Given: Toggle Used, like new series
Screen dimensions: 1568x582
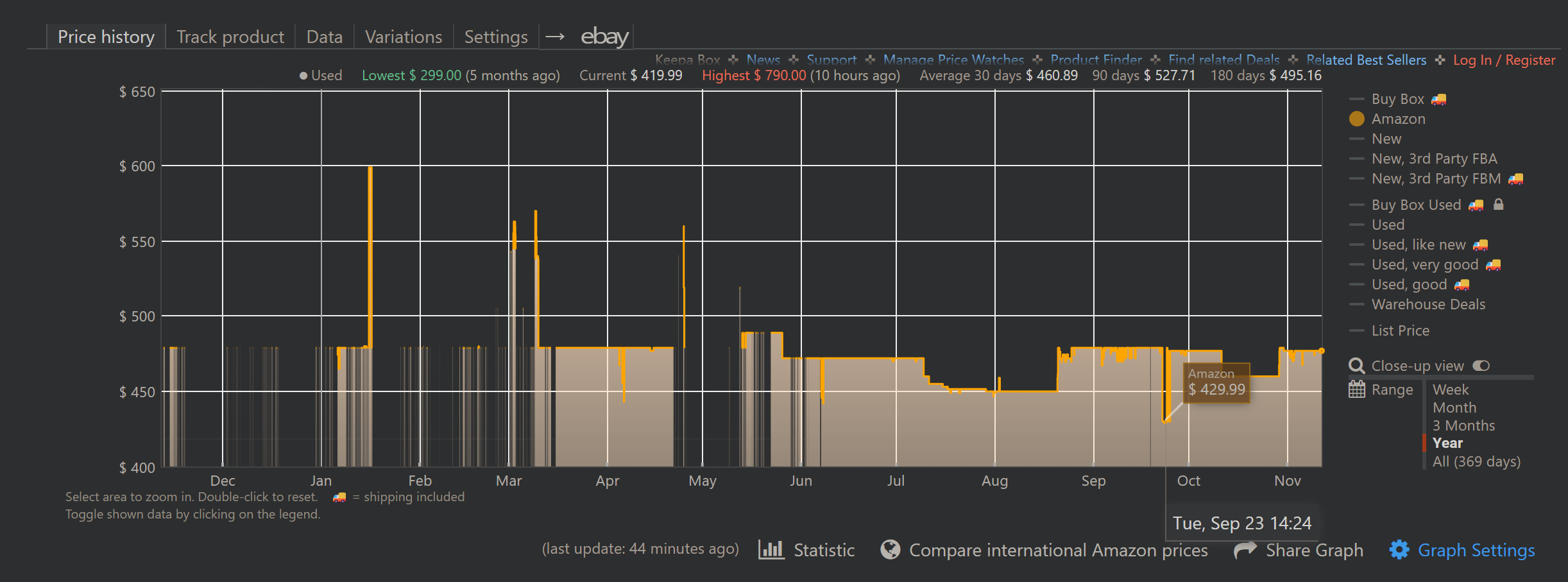Looking at the screenshot, I should 1419,244.
